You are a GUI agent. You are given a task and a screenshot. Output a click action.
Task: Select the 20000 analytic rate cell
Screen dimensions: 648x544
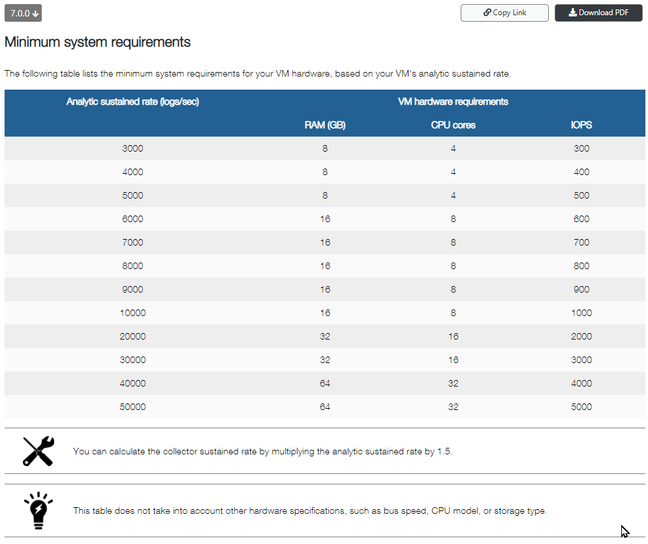(133, 336)
